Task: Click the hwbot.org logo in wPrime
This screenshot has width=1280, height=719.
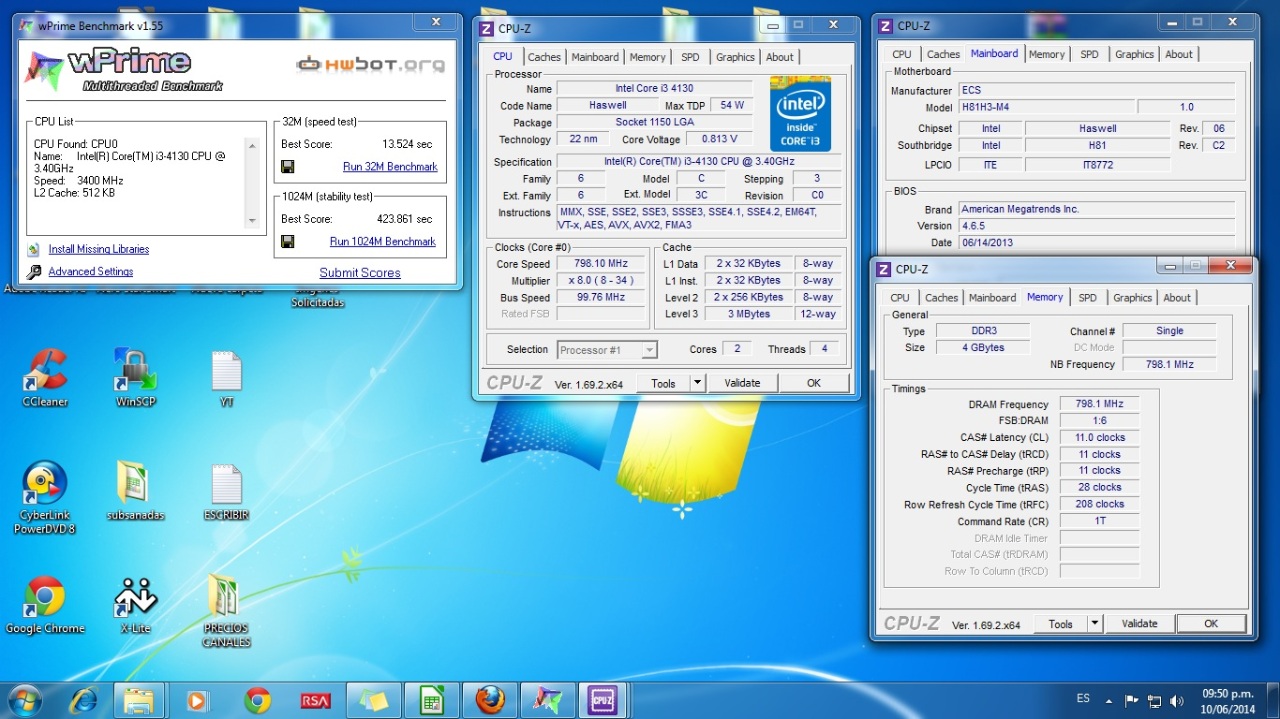Action: [371, 65]
